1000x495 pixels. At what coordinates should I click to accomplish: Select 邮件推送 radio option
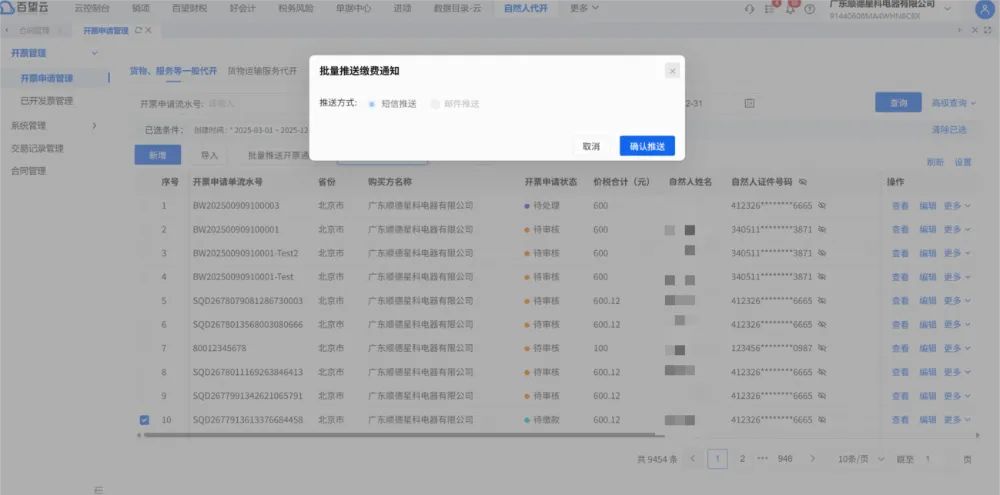click(x=455, y=104)
